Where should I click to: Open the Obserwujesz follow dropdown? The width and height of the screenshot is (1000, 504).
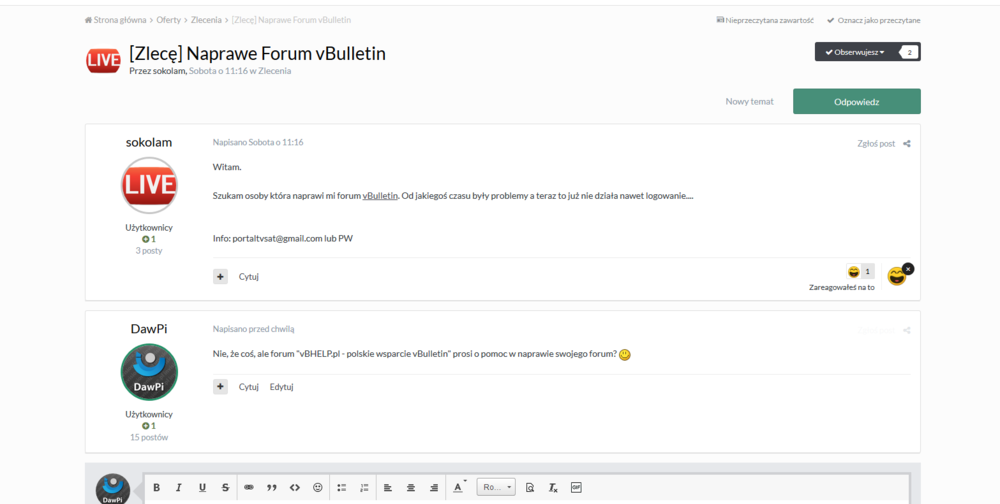[855, 52]
